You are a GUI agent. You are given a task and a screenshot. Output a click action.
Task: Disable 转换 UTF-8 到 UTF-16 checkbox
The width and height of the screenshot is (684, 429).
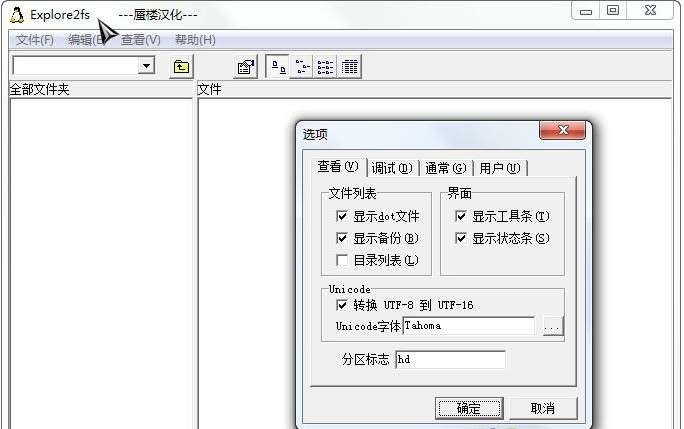[342, 305]
